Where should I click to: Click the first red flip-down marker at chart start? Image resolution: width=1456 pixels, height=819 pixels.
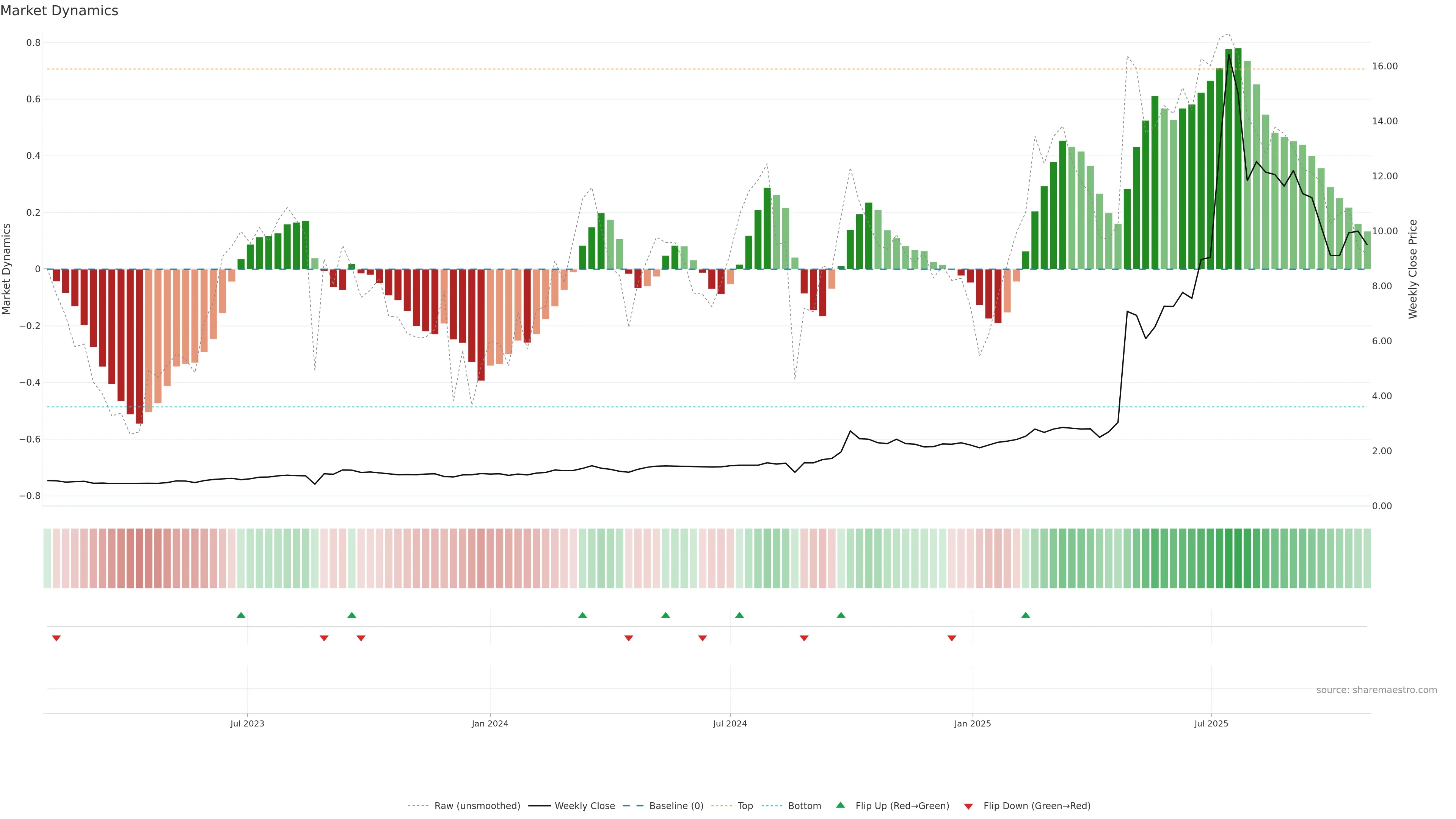pos(56,638)
